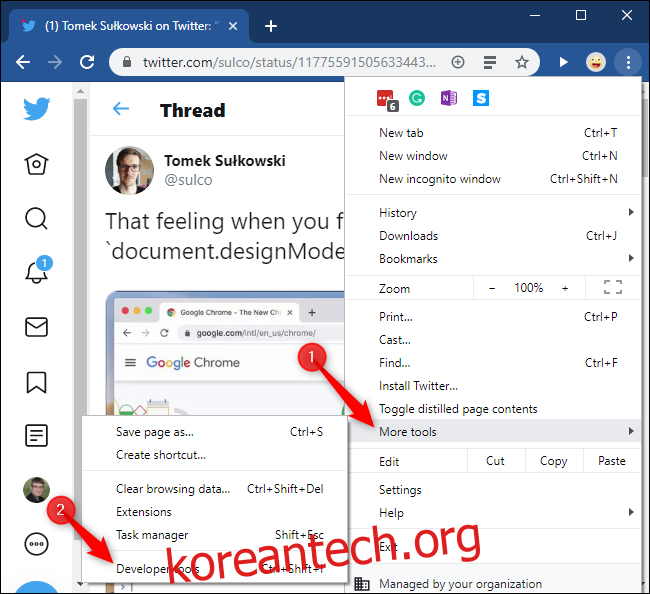Image resolution: width=650 pixels, height=594 pixels.
Task: Click the reader mode lines icon
Action: tap(490, 62)
